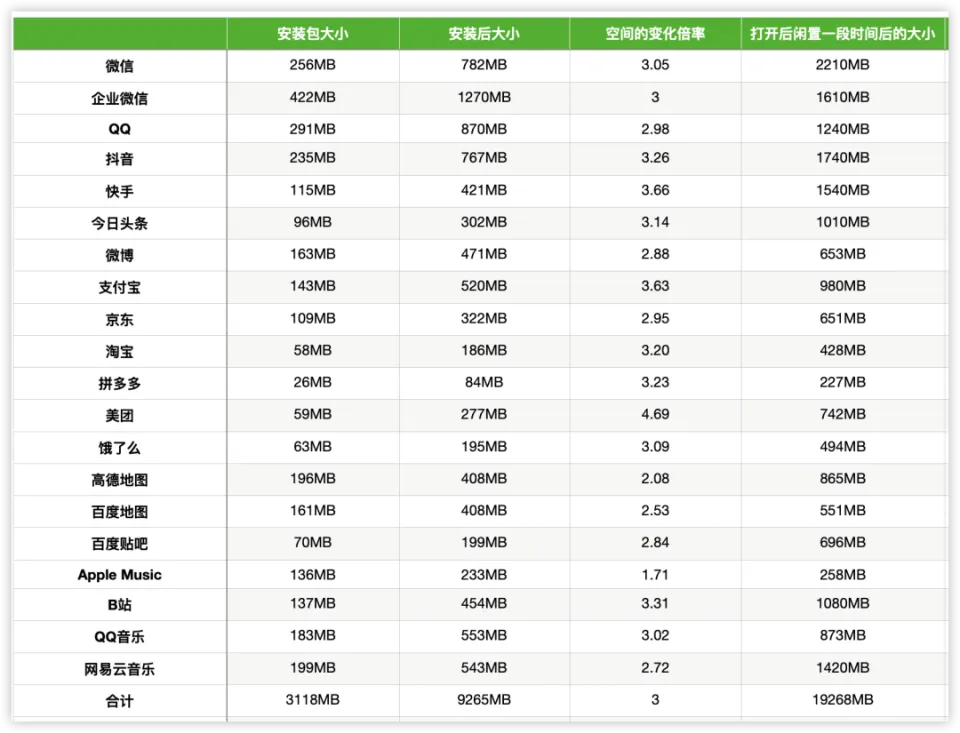Click the 空间的变化倍率 column header
960x733 pixels.
point(655,34)
